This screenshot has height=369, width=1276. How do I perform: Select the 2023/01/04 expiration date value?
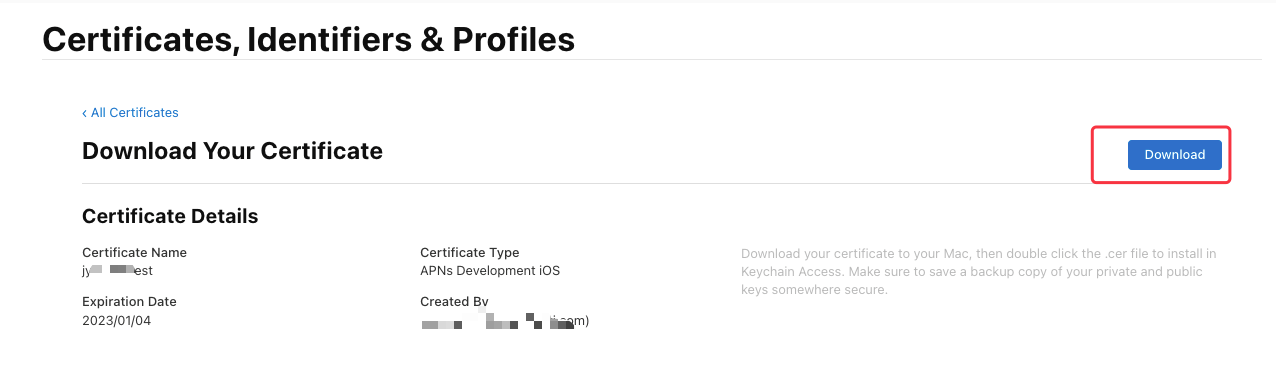(116, 321)
